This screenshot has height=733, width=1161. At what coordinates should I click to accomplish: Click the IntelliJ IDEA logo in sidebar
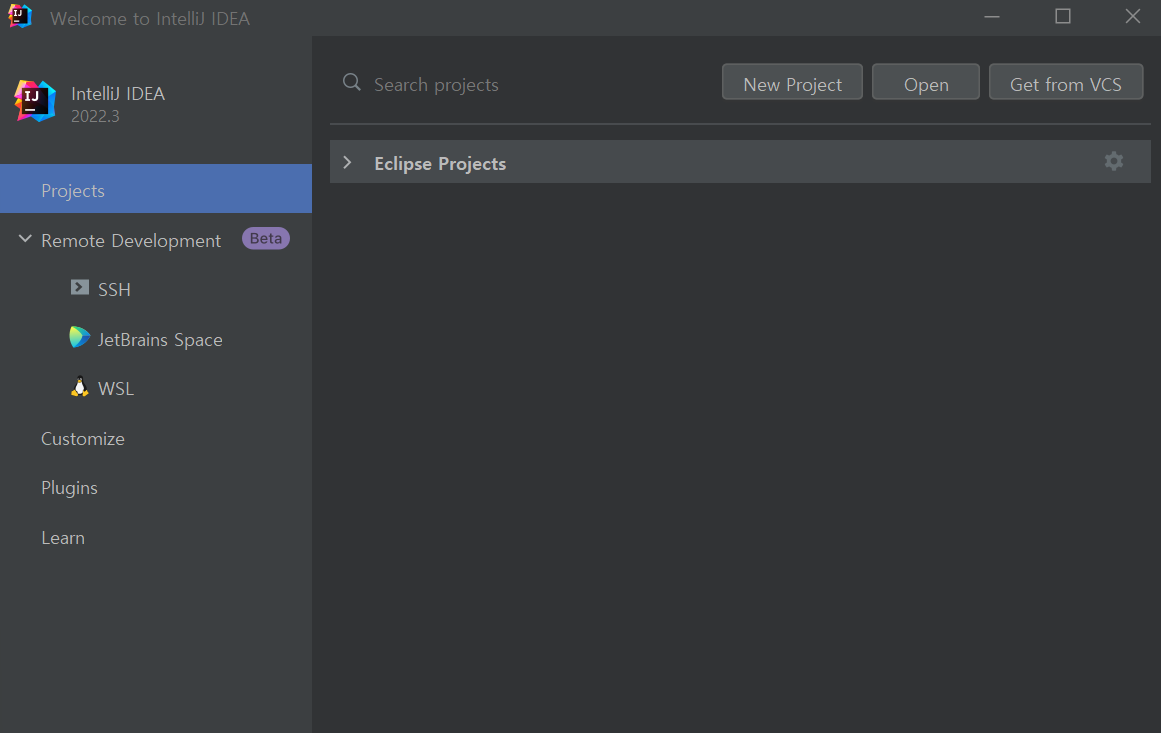pyautogui.click(x=35, y=101)
